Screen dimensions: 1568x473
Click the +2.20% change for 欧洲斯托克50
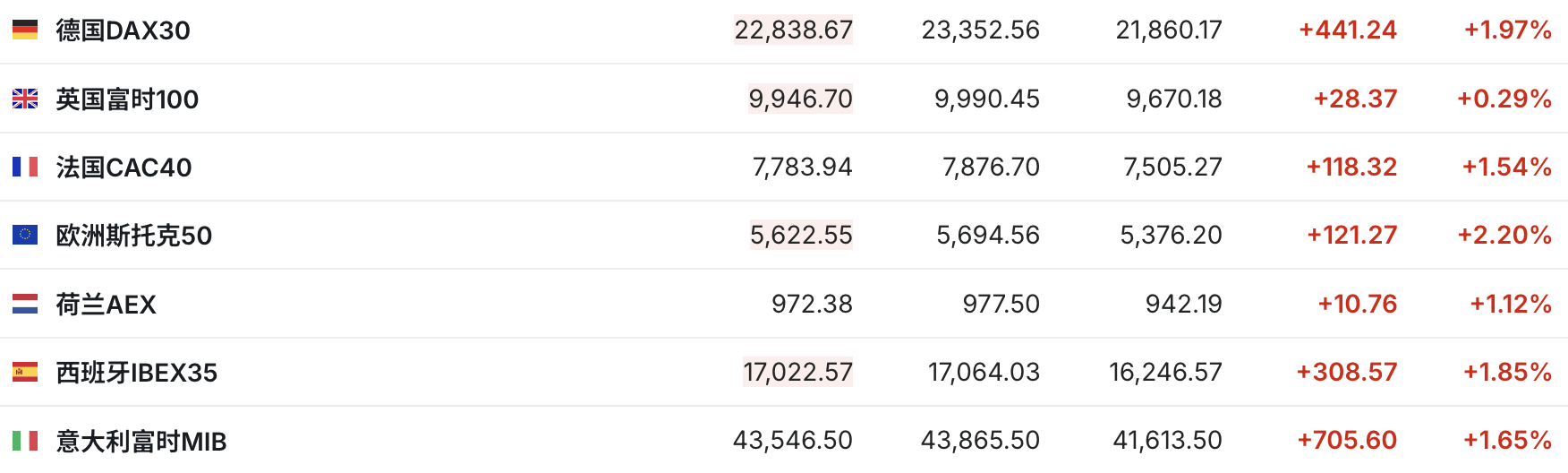click(1504, 236)
